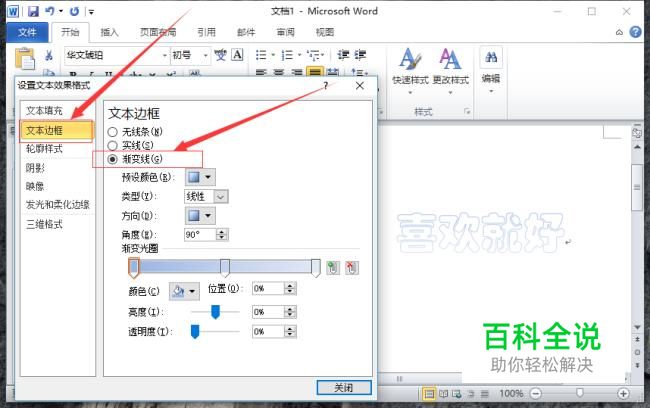Click the Undo arrow icon

click(x=50, y=11)
